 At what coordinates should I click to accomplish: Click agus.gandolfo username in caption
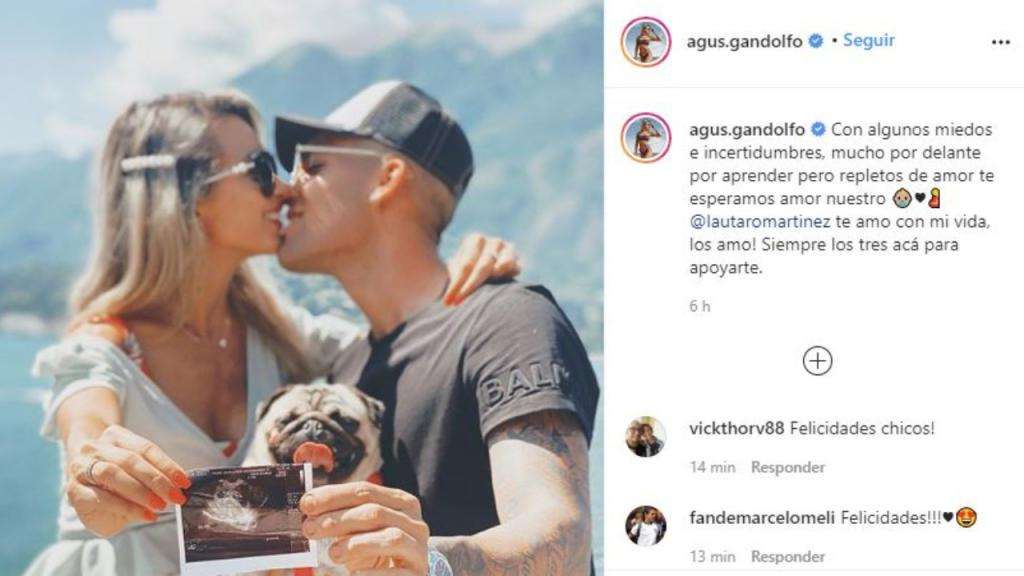(x=747, y=129)
